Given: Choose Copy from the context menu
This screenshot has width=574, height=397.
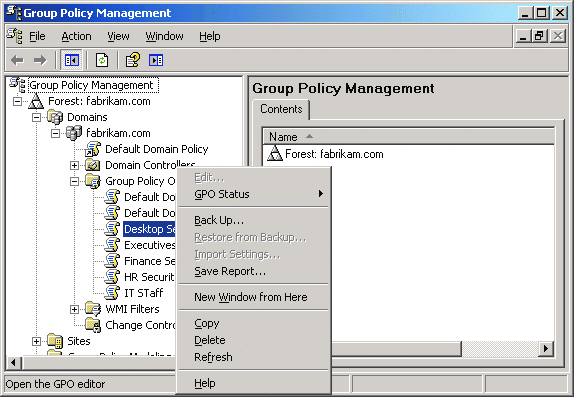Looking at the screenshot, I should tap(254, 323).
